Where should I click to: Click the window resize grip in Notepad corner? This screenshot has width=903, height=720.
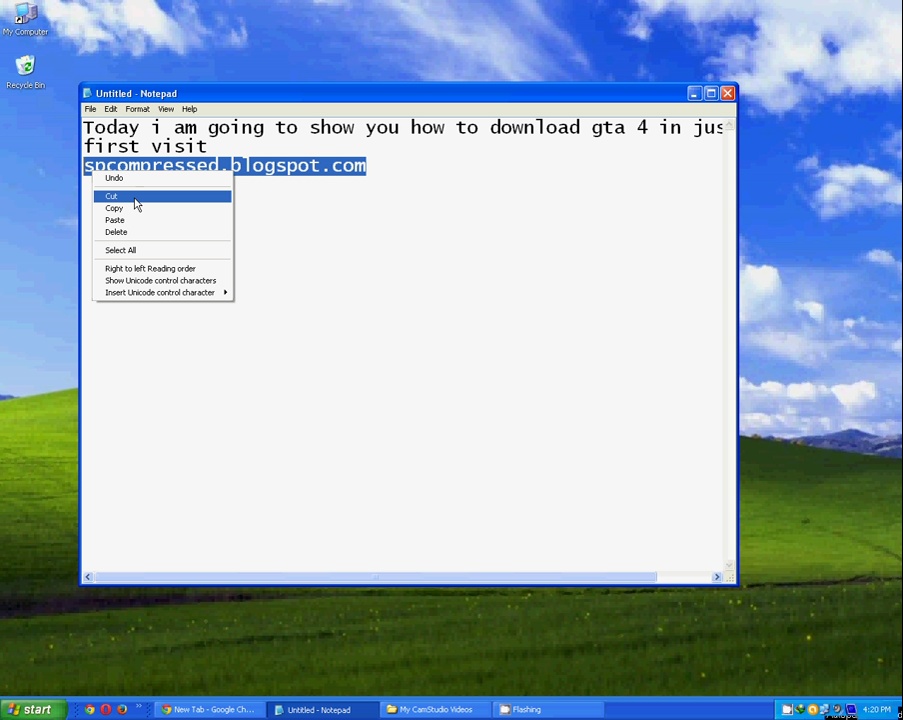click(730, 577)
